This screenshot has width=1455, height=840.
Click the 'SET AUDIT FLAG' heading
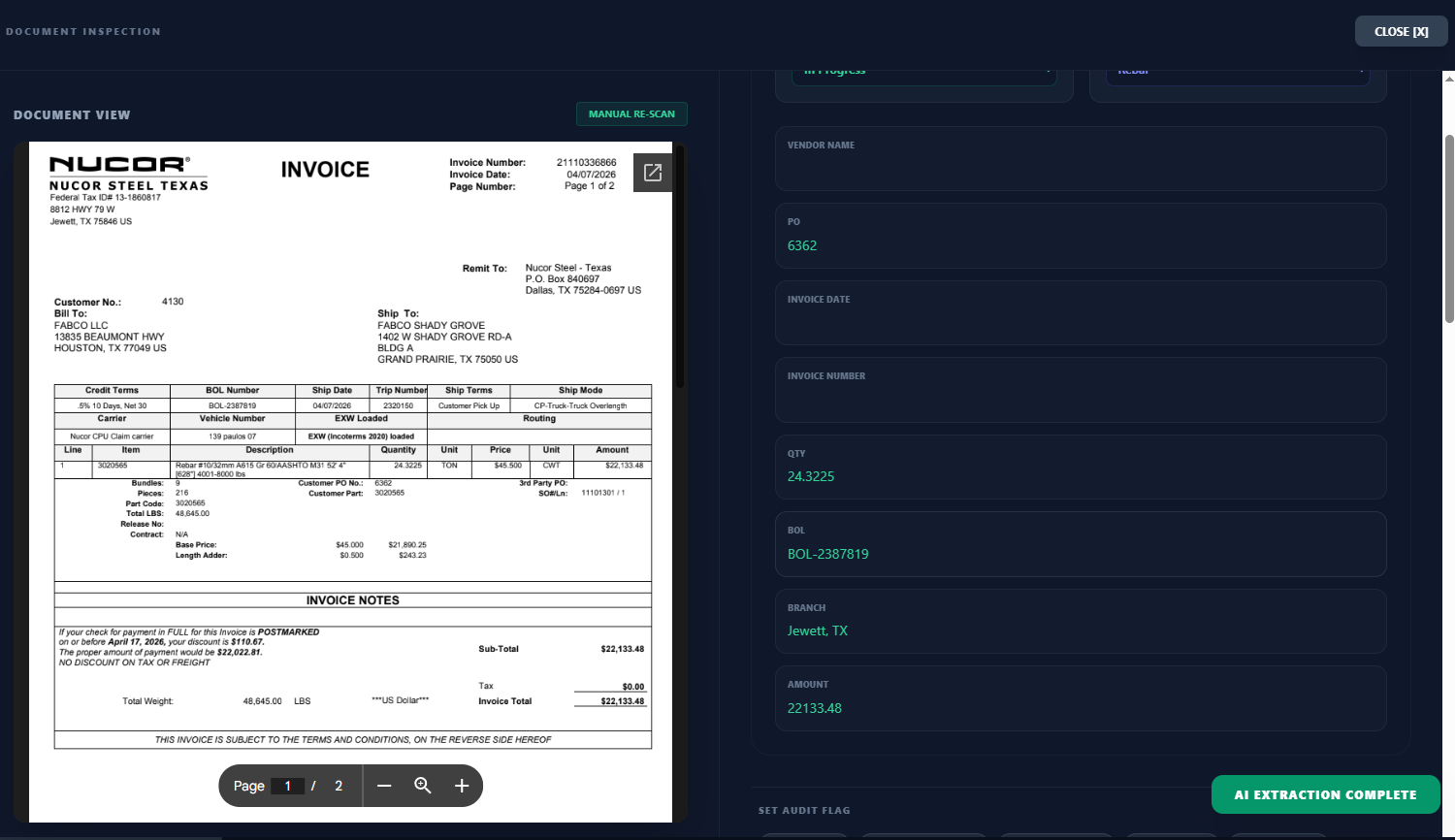(x=804, y=811)
